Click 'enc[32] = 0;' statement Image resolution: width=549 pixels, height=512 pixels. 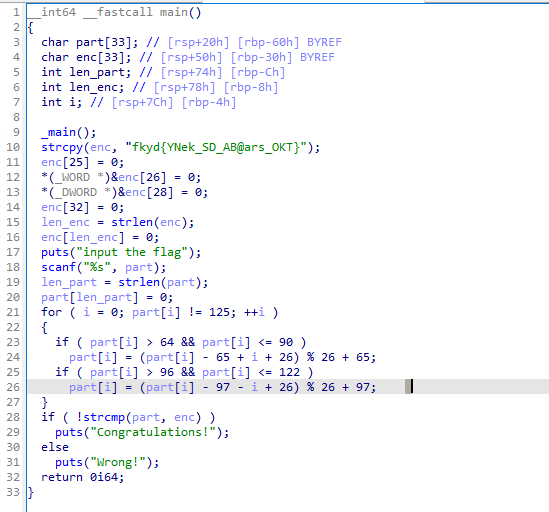click(83, 207)
